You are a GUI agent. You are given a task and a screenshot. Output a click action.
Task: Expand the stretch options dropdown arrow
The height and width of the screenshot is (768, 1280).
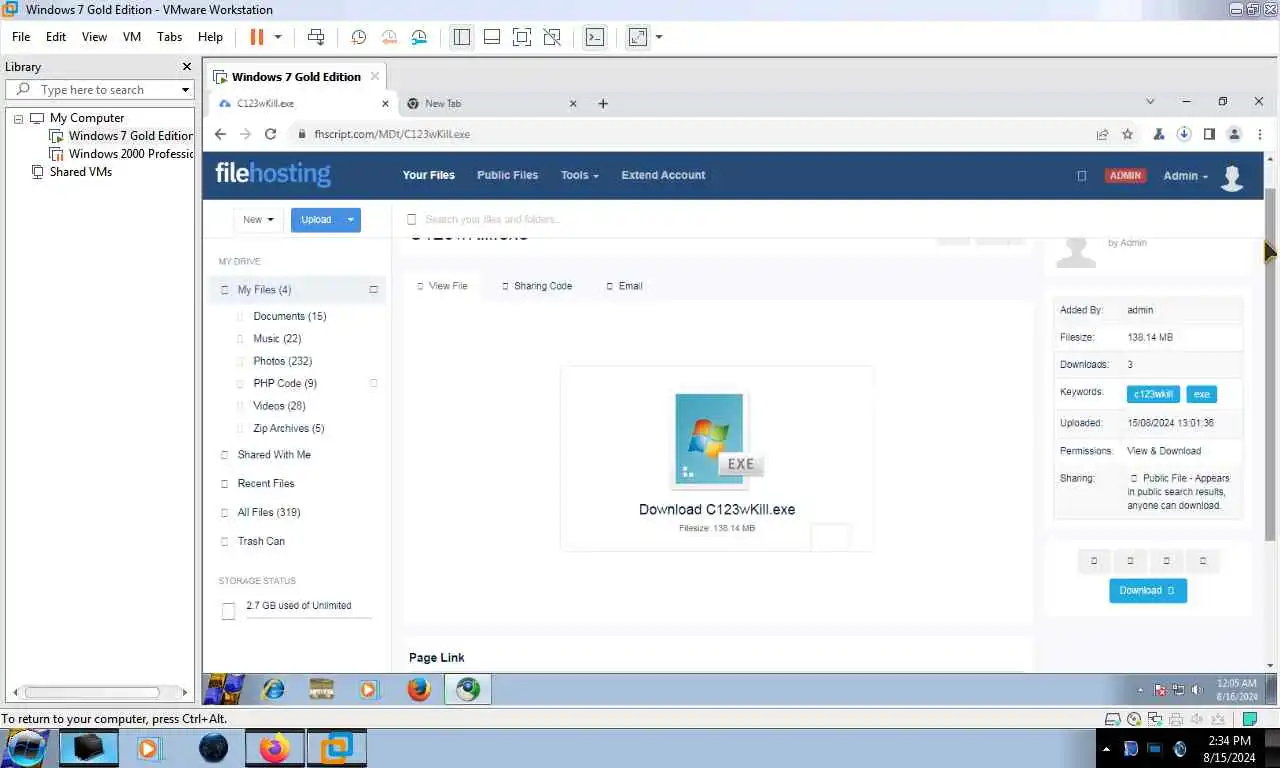[x=659, y=37]
